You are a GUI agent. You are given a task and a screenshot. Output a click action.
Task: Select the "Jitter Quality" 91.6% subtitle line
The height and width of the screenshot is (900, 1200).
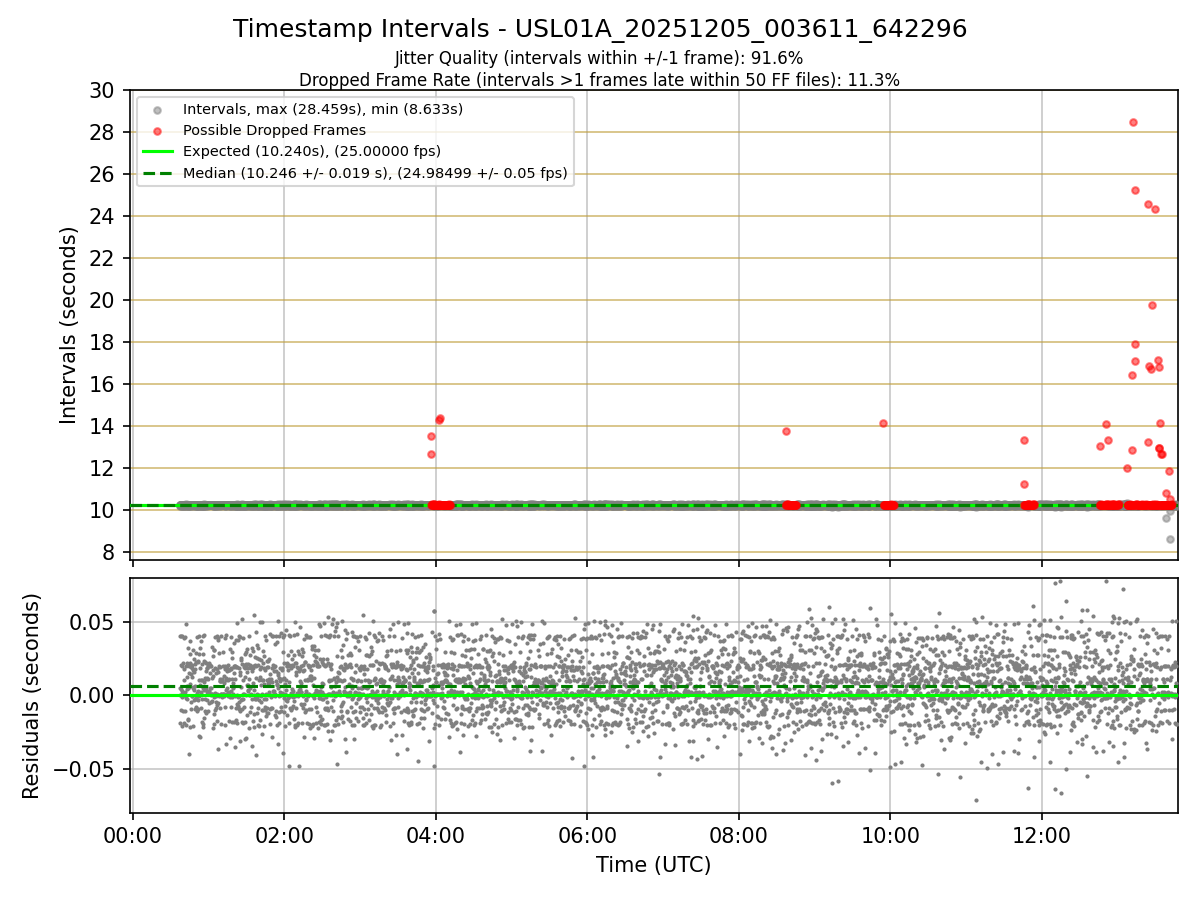(599, 58)
